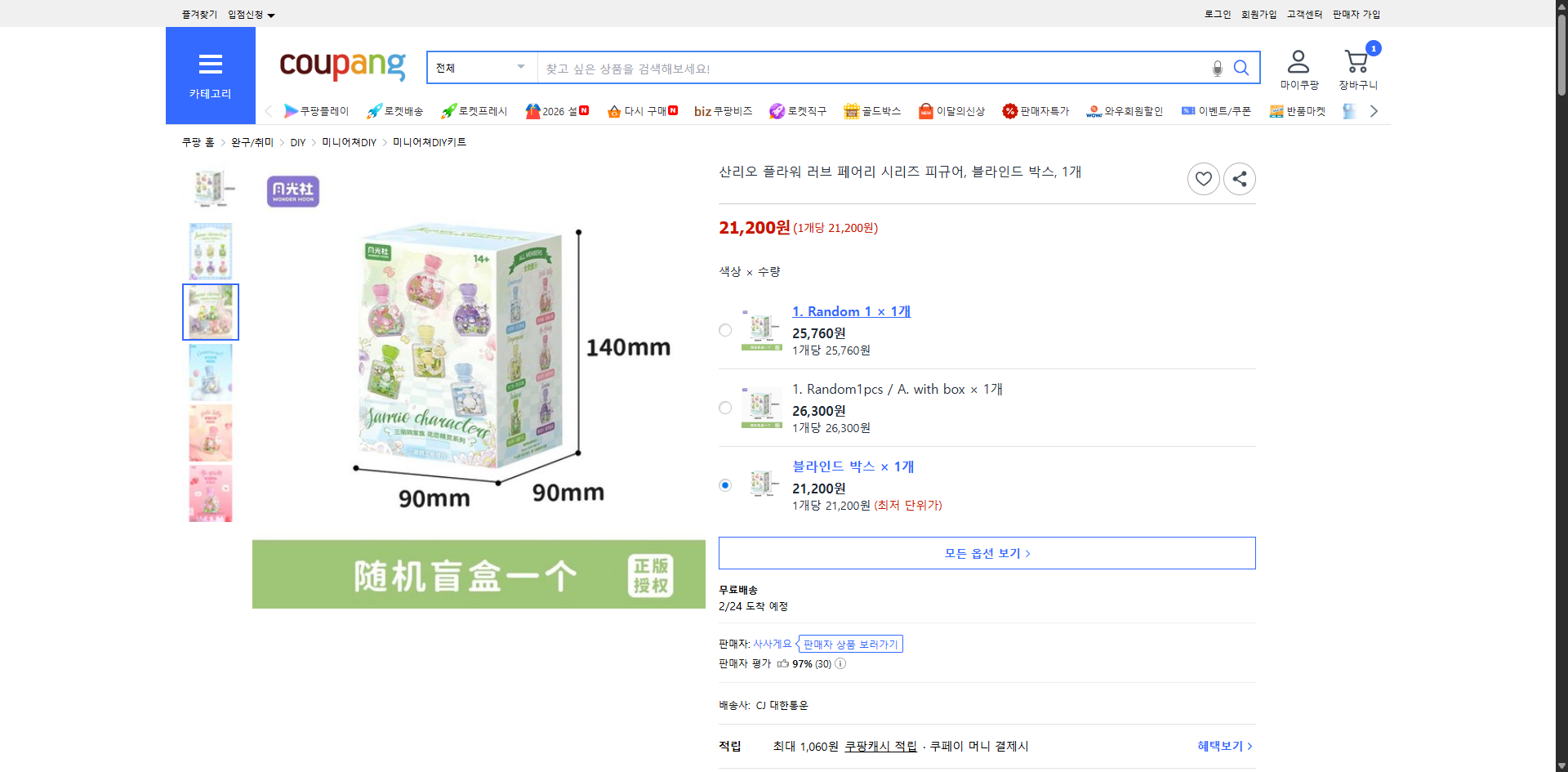Click the 골드박스 icon
The height and width of the screenshot is (772, 1568).
pyautogui.click(x=872, y=110)
